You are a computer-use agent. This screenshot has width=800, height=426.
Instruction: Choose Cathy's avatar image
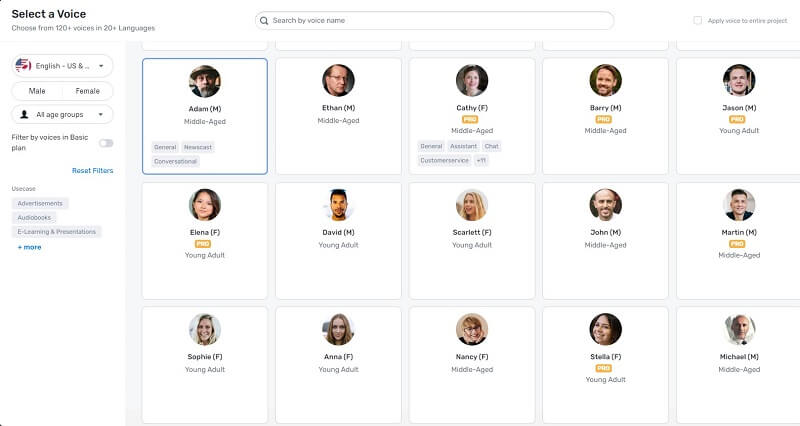pos(471,81)
